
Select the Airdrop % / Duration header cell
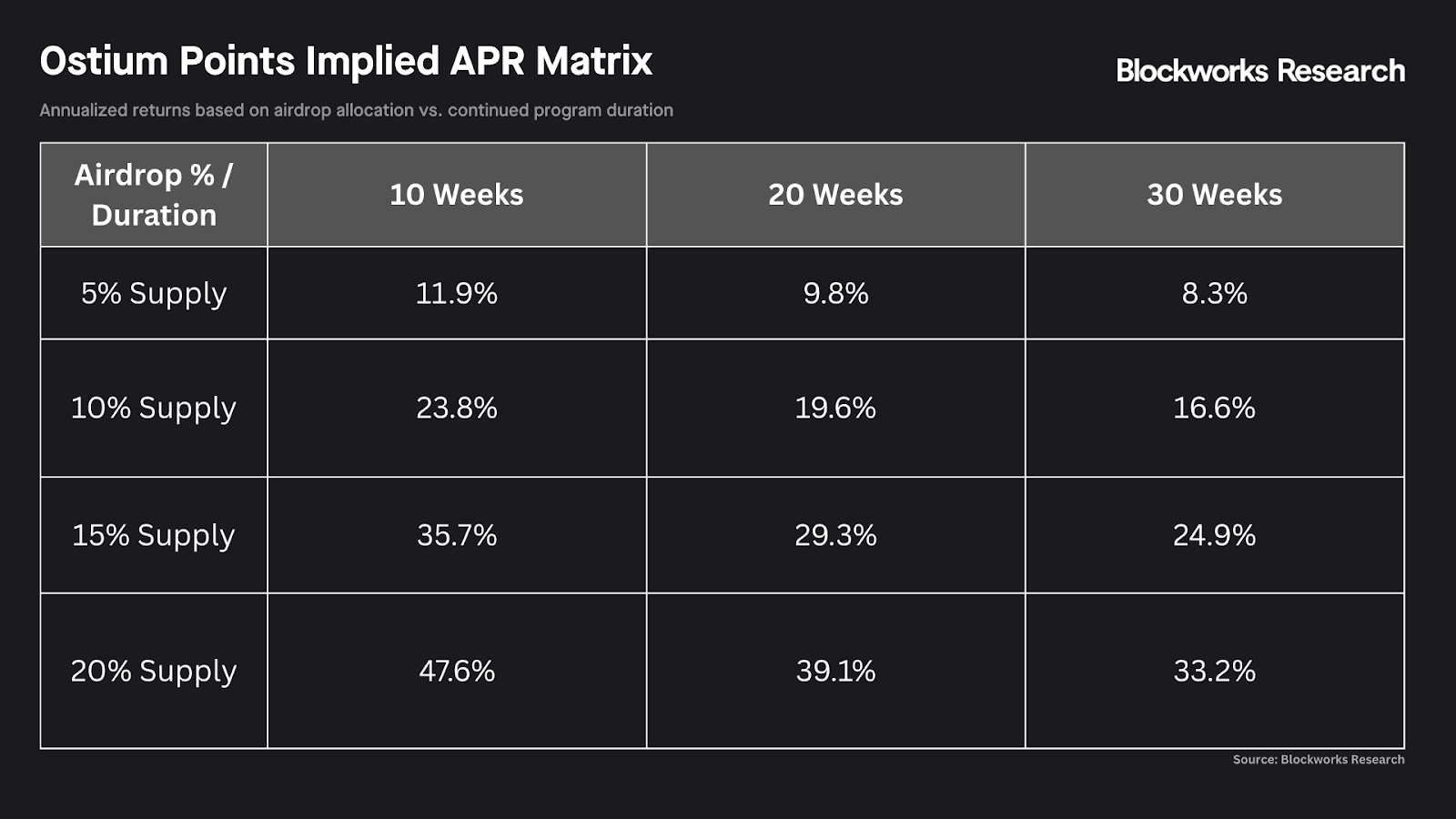(x=154, y=195)
